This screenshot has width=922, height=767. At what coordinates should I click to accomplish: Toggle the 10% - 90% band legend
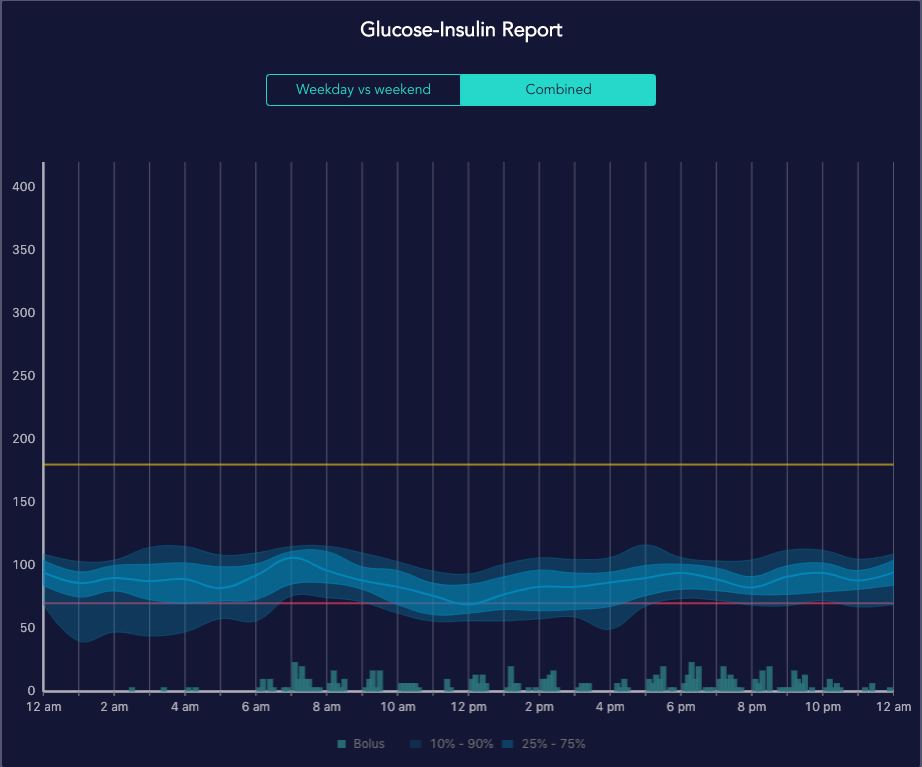tap(452, 743)
